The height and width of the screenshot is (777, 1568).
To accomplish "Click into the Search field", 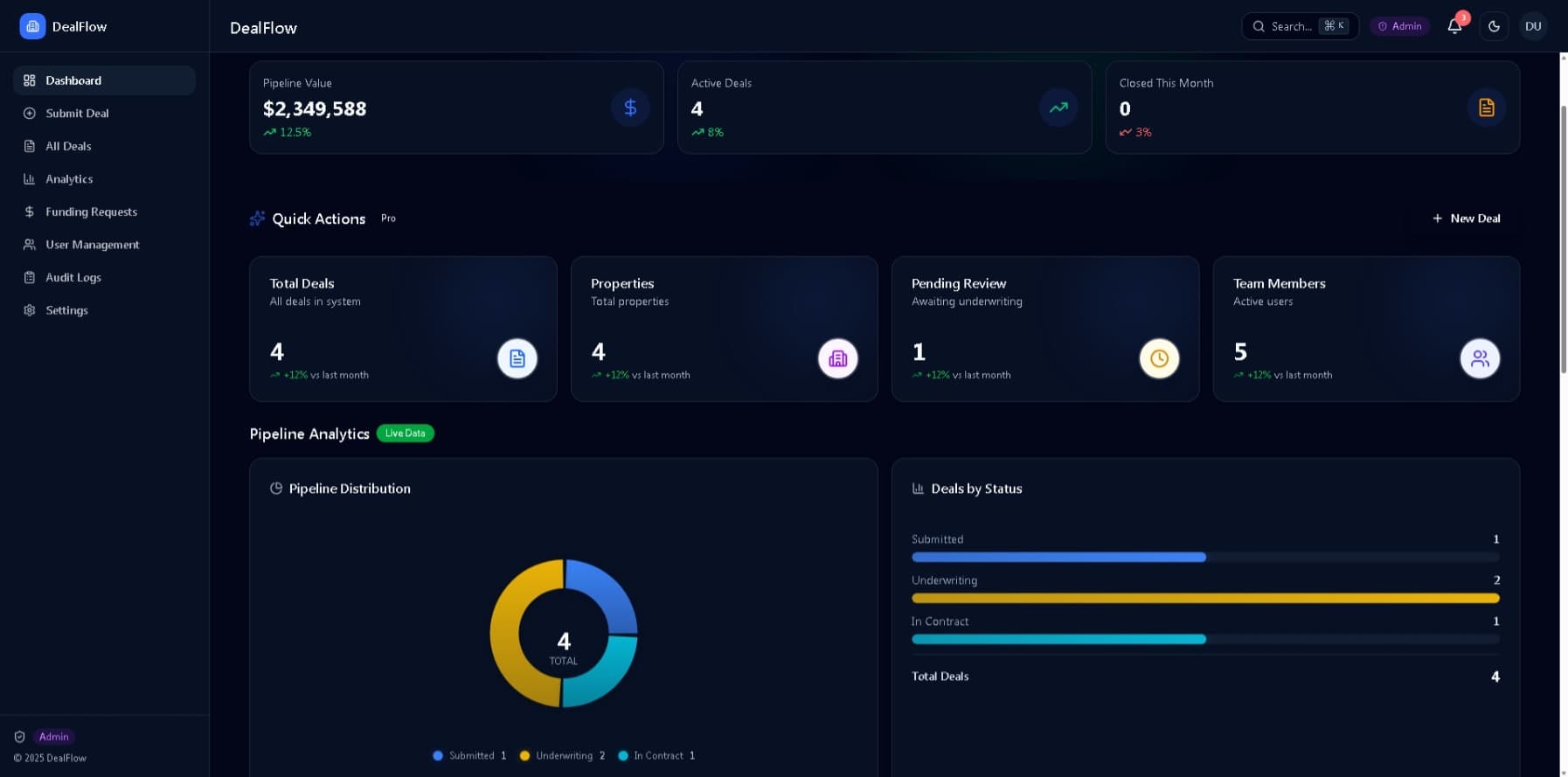I will (x=1290, y=26).
